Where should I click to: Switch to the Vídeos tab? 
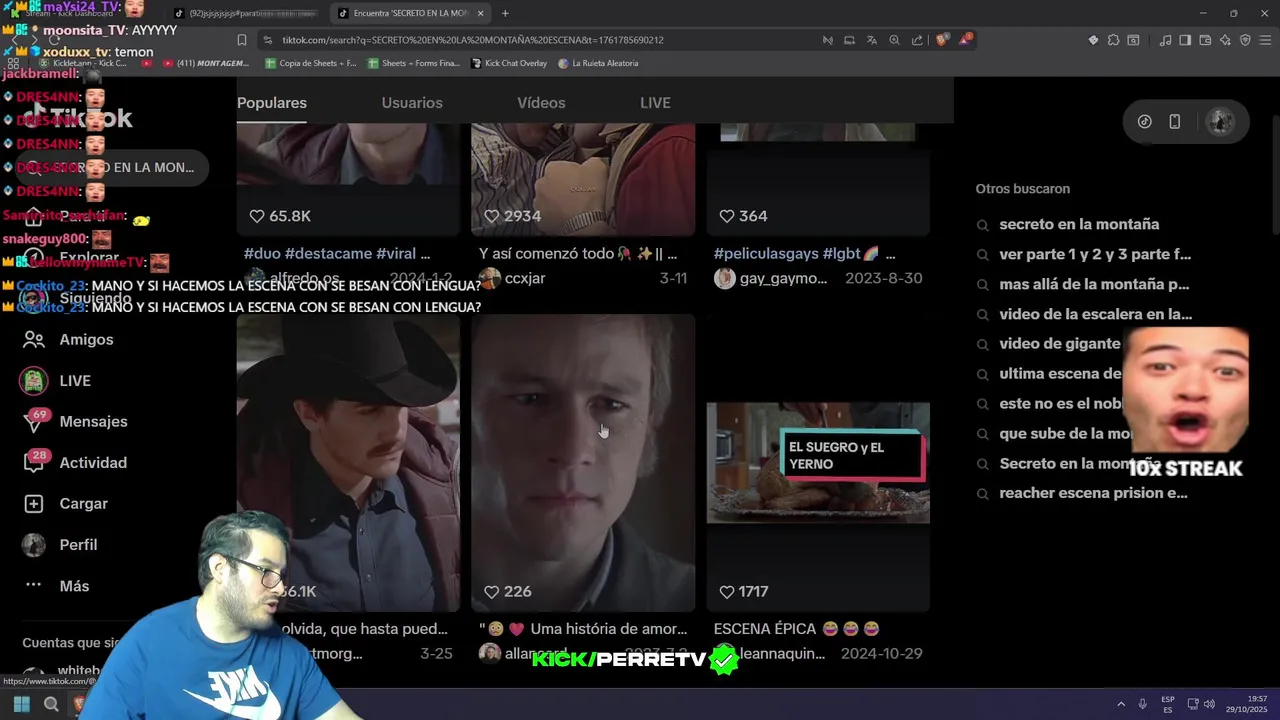tap(541, 103)
